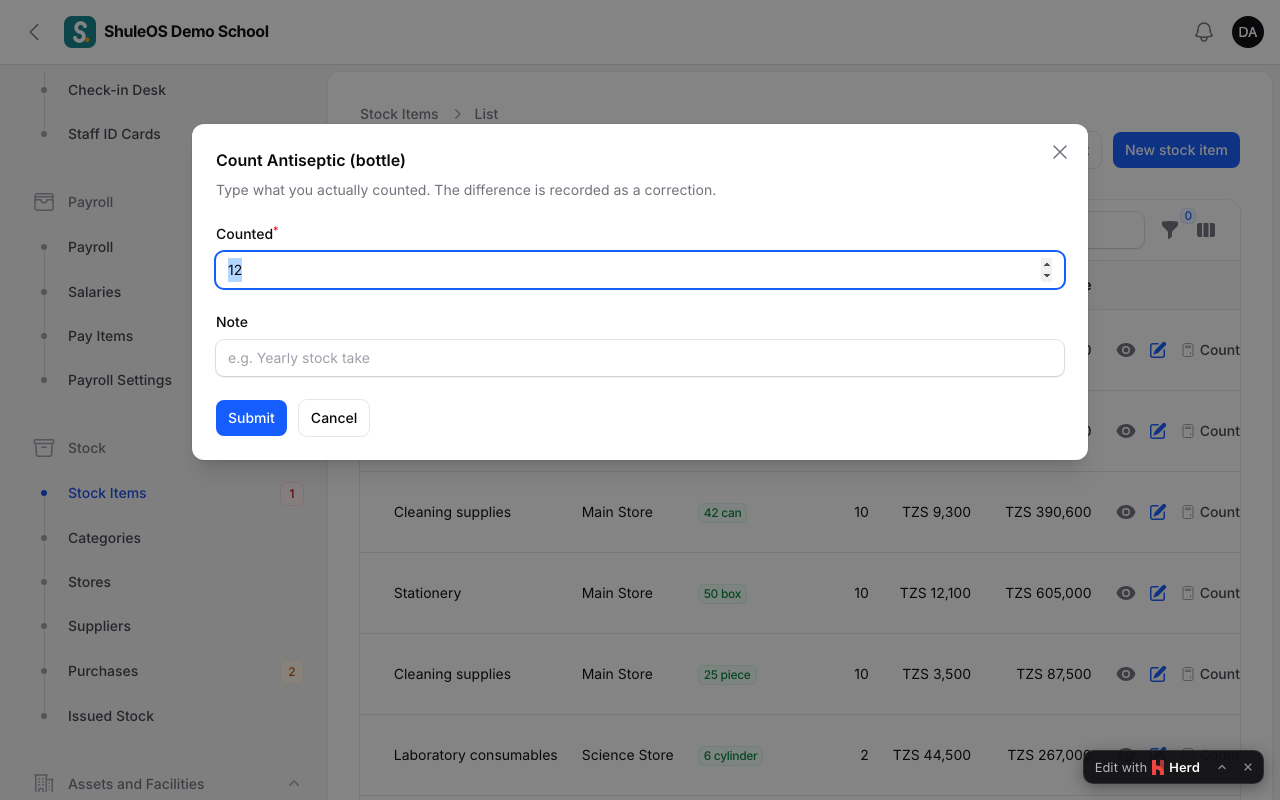The height and width of the screenshot is (800, 1280).
Task: View the 25 piece Cleaning supplies row
Action: tap(1126, 674)
